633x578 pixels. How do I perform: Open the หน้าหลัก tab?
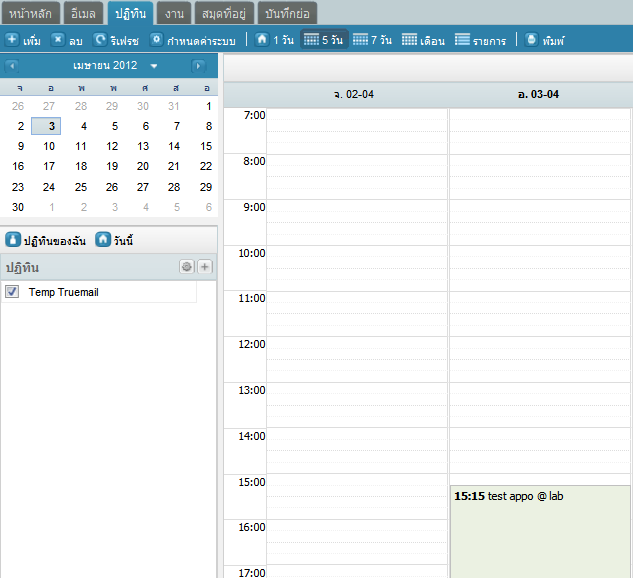pos(31,13)
